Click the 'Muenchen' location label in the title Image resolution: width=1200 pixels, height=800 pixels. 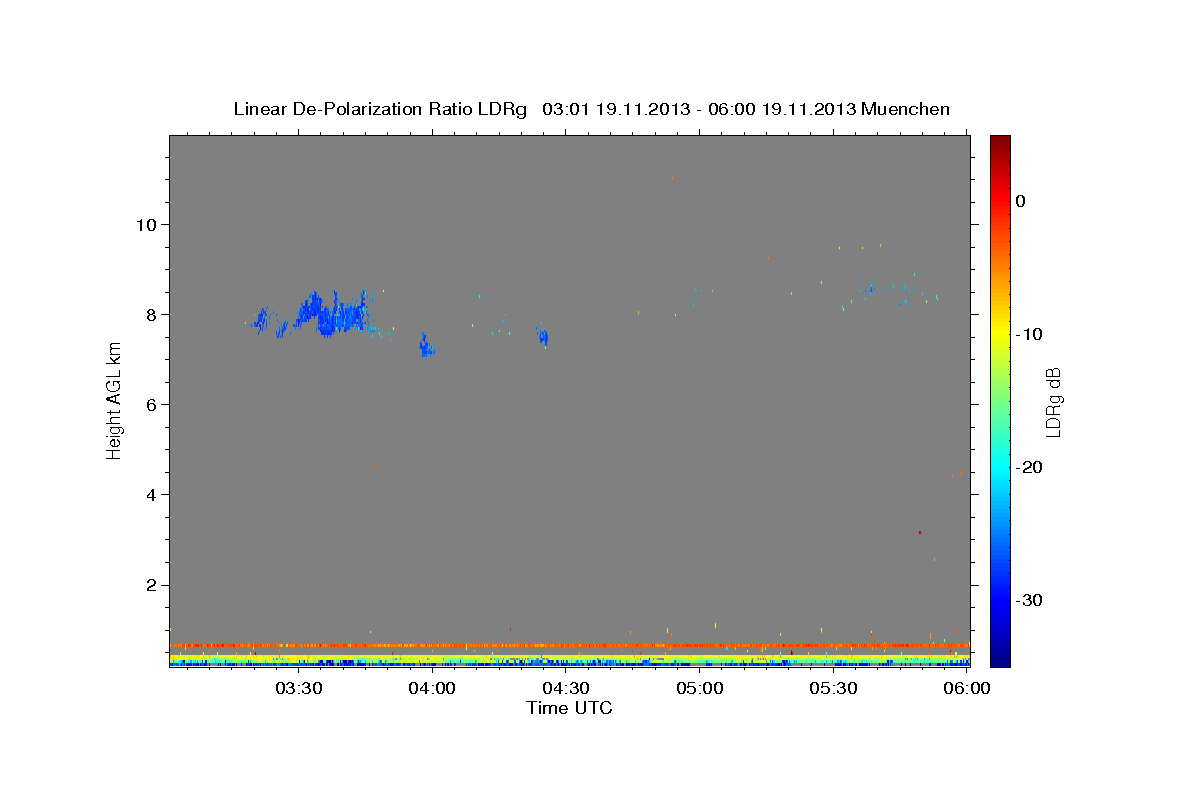906,109
